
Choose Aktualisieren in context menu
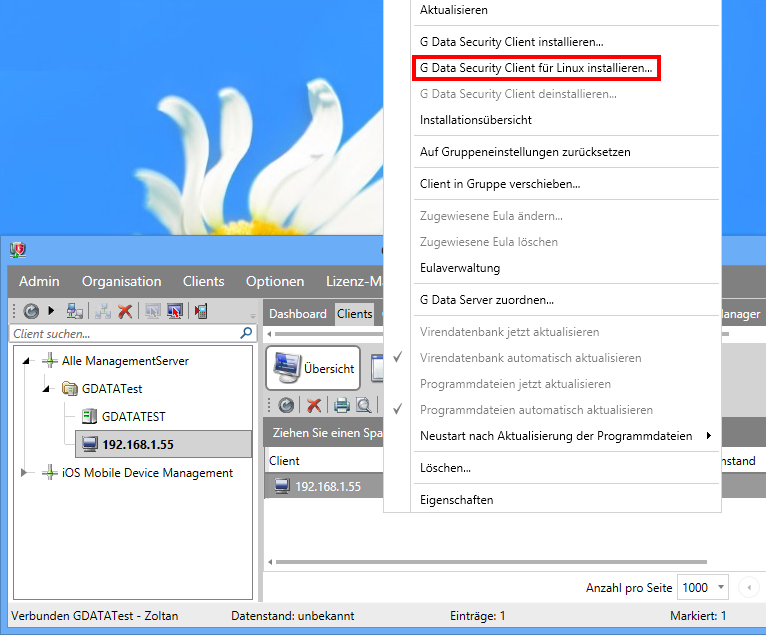tap(453, 10)
